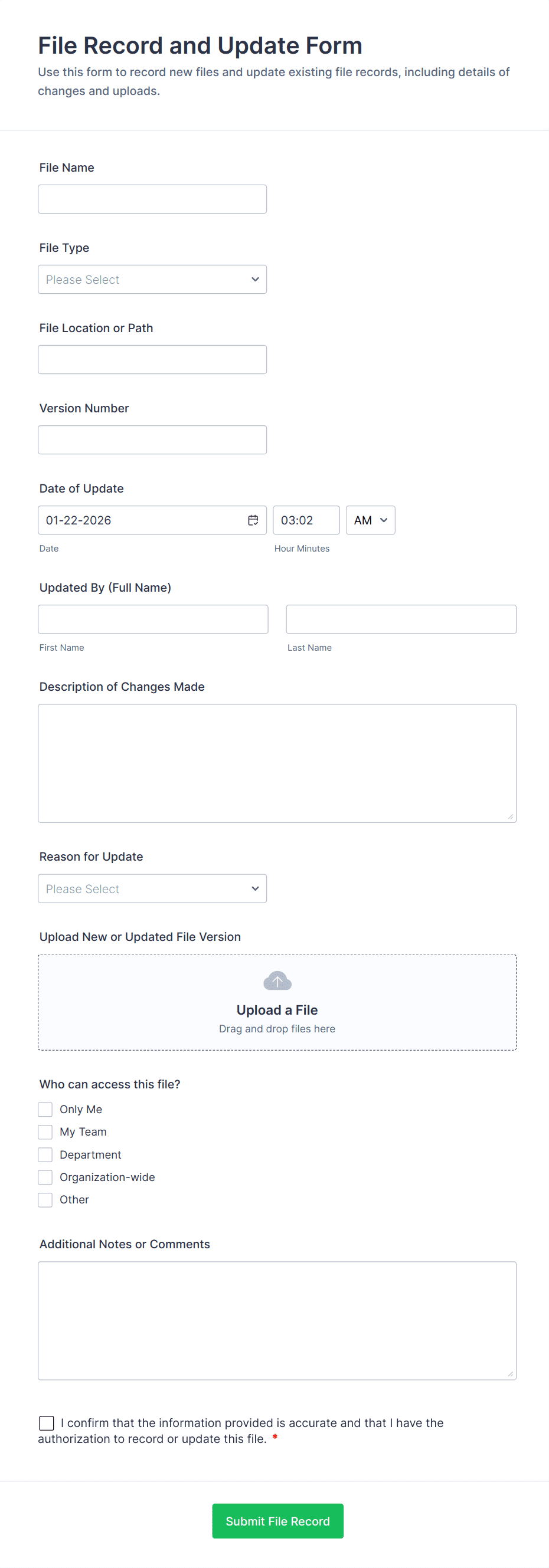This screenshot has height=1568, width=549.
Task: Click the Hour Minutes time field
Action: (306, 520)
